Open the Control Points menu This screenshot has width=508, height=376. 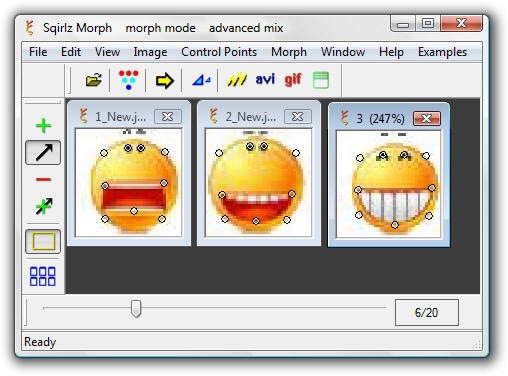click(x=219, y=52)
